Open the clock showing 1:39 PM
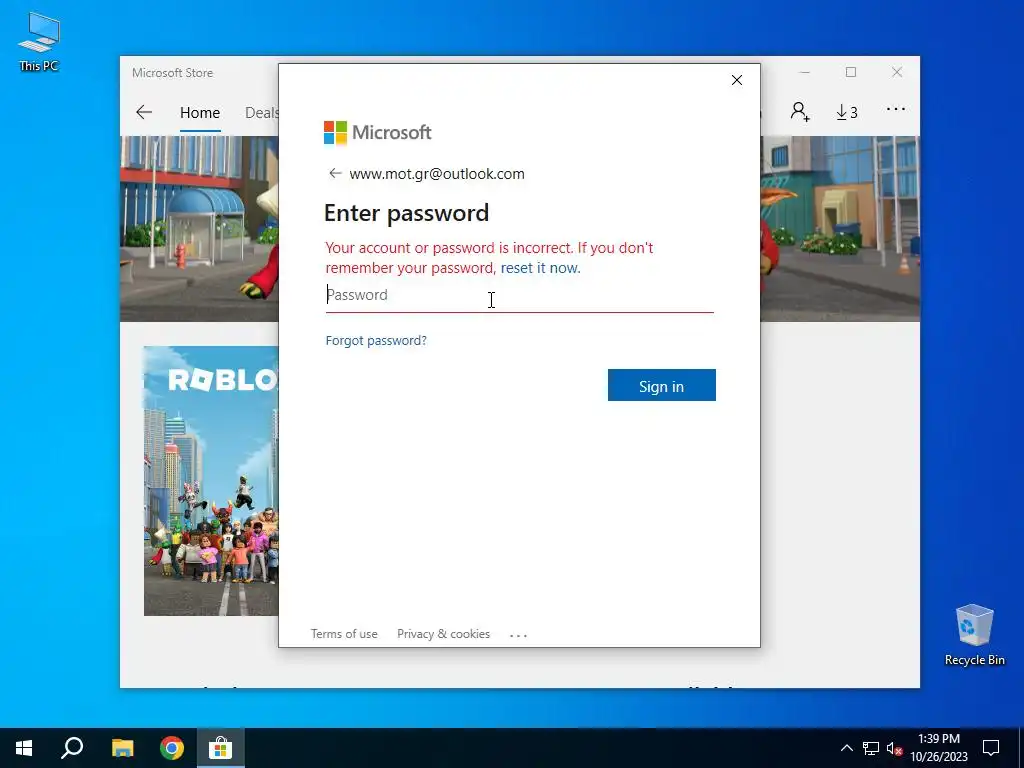This screenshot has height=768, width=1024. 939,748
